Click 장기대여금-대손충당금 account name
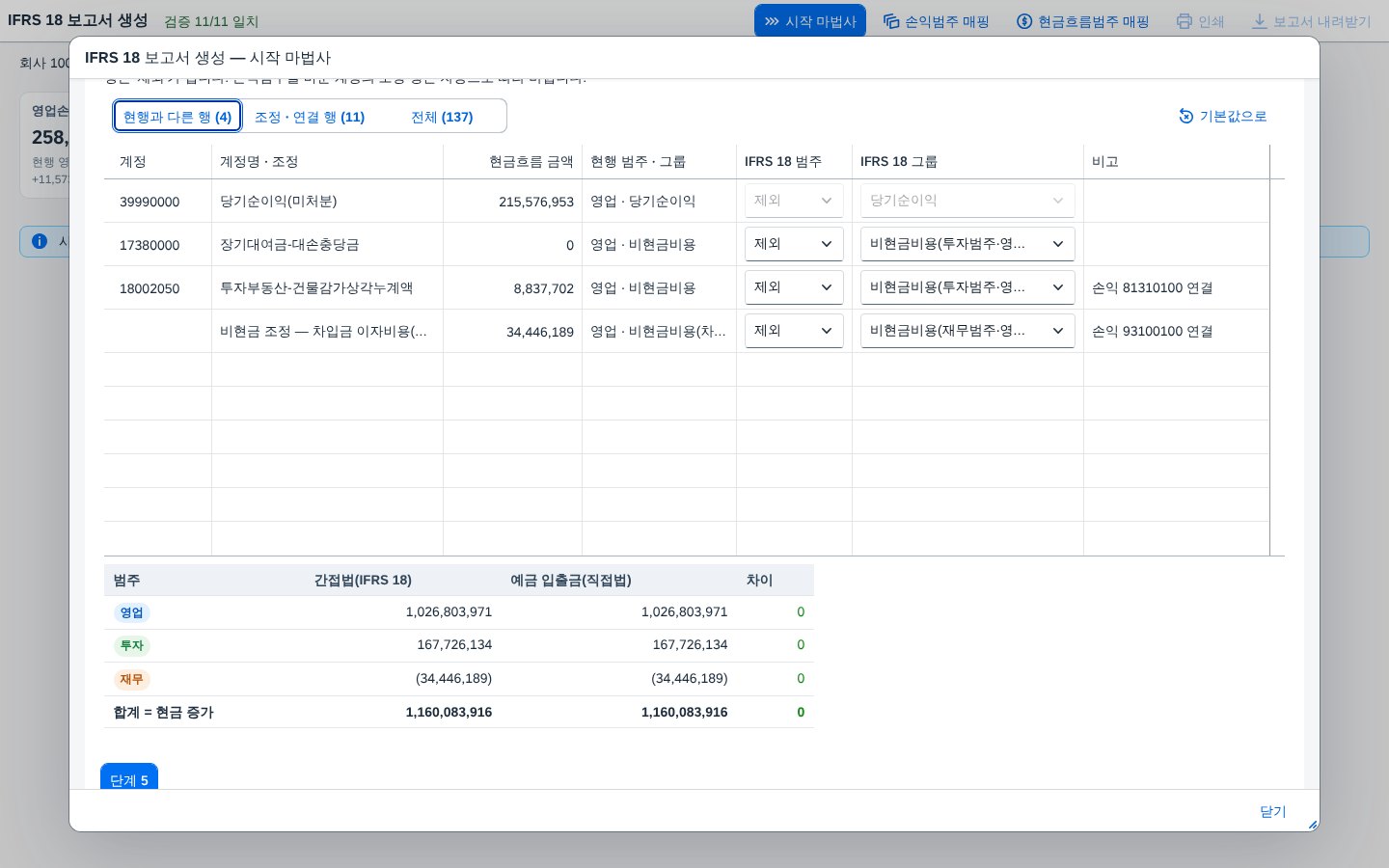Viewport: 1389px width, 868px height. (x=289, y=244)
